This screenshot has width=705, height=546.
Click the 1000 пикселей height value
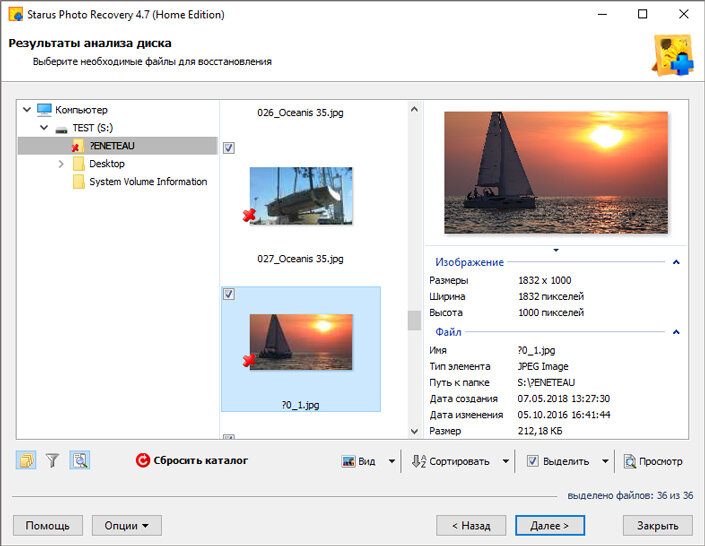(551, 313)
